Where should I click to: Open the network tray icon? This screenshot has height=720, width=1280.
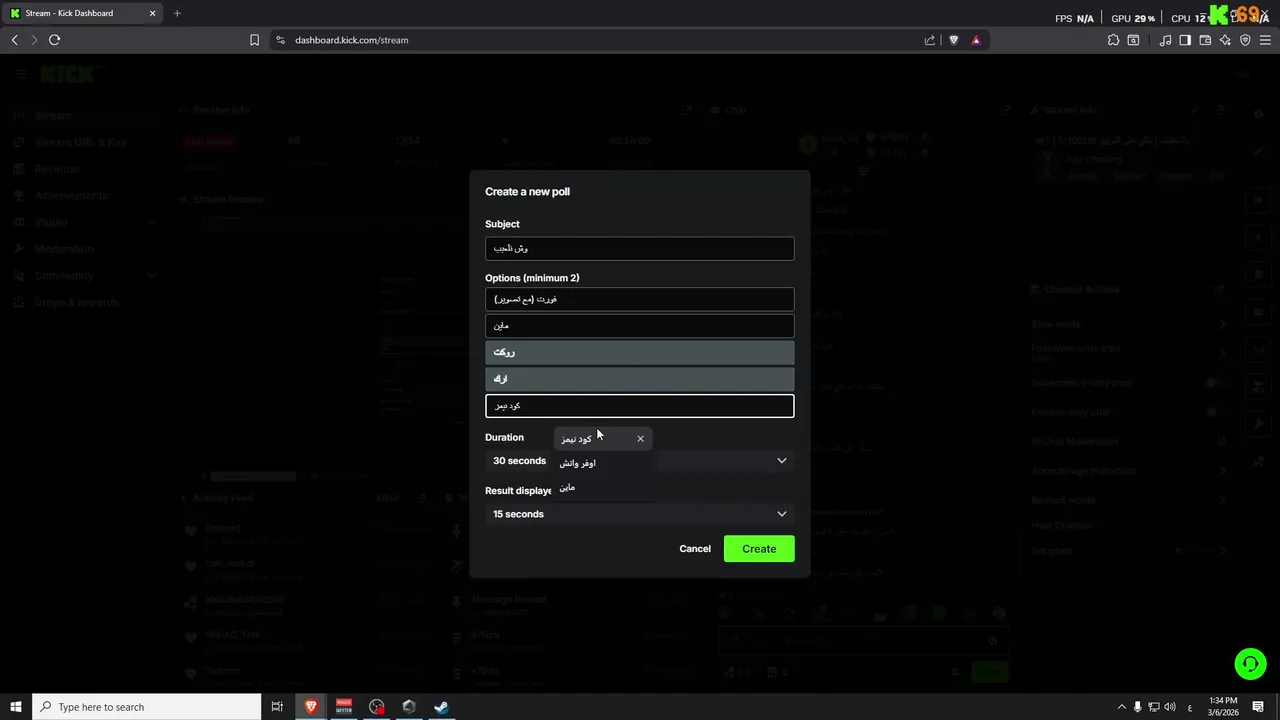click(x=1154, y=707)
